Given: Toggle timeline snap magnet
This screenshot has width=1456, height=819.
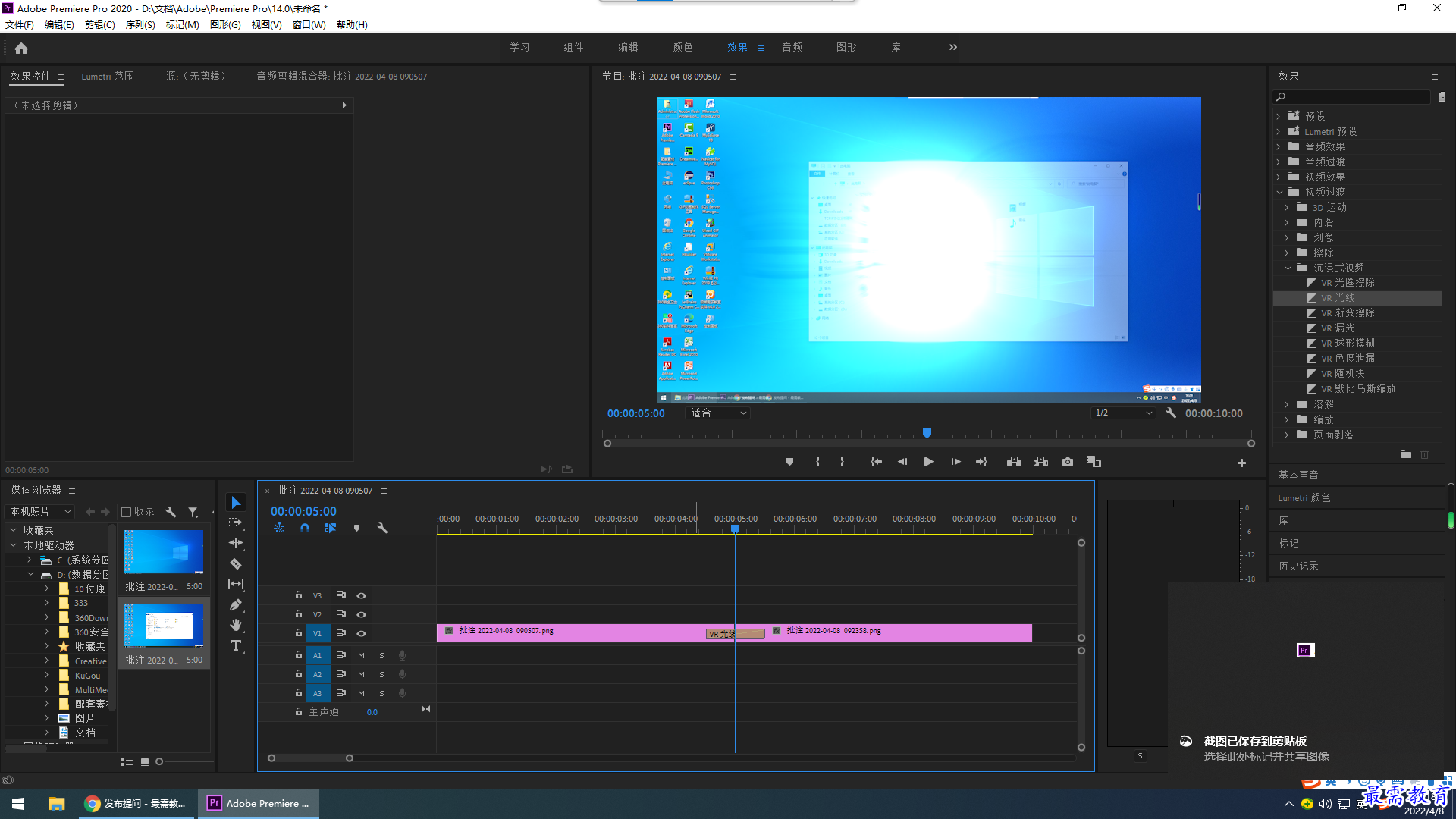Looking at the screenshot, I should (305, 528).
